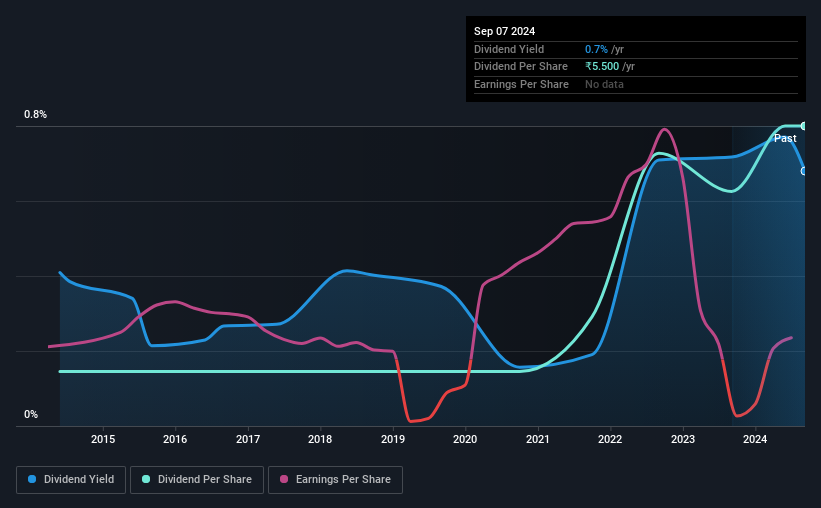Toggle the Dividend Per Share legend button
Viewport: 821px width, 508px height.
coord(197,480)
